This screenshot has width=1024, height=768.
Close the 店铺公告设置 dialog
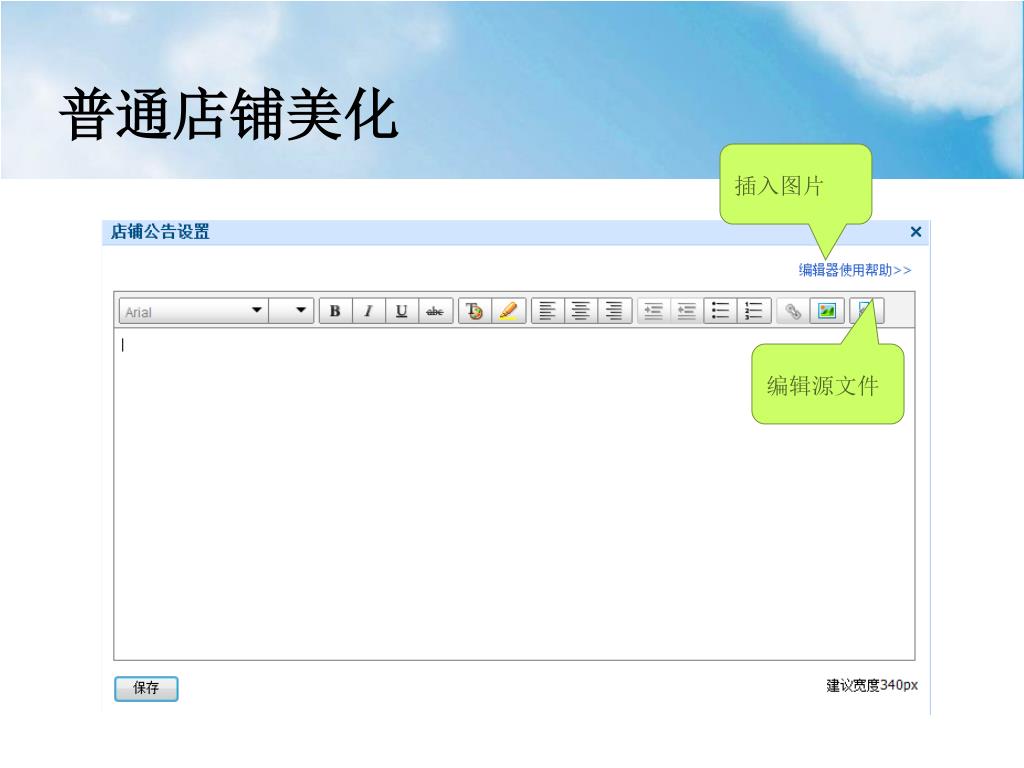point(916,232)
